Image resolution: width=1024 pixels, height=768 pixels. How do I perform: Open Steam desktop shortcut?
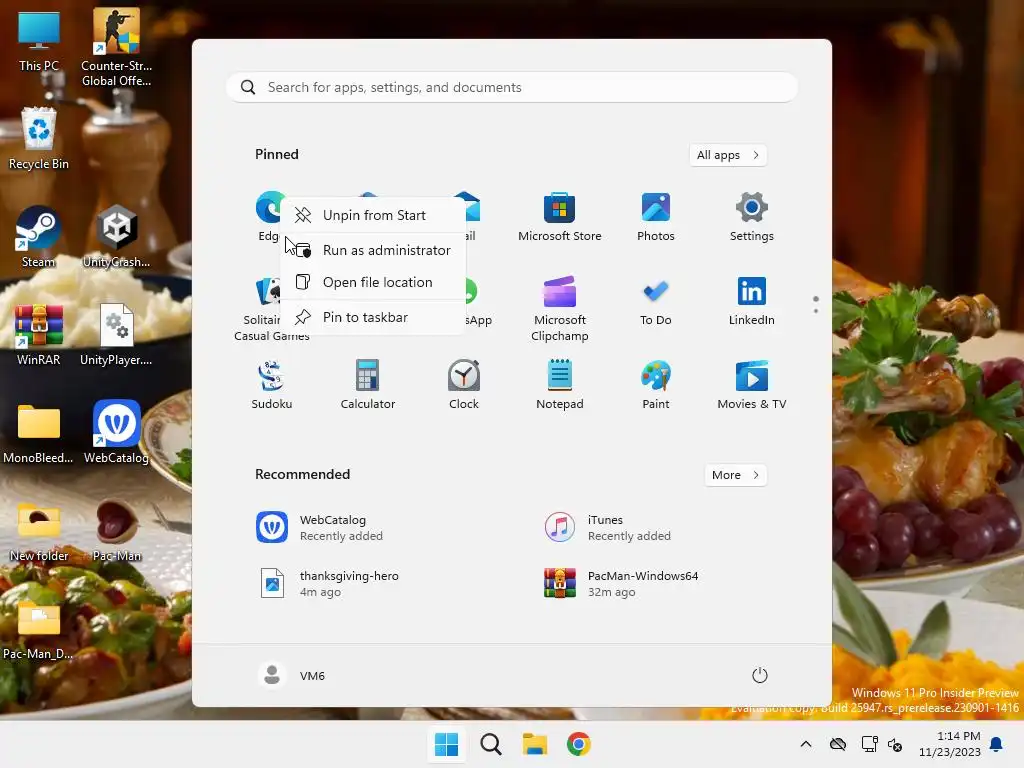coord(38,236)
